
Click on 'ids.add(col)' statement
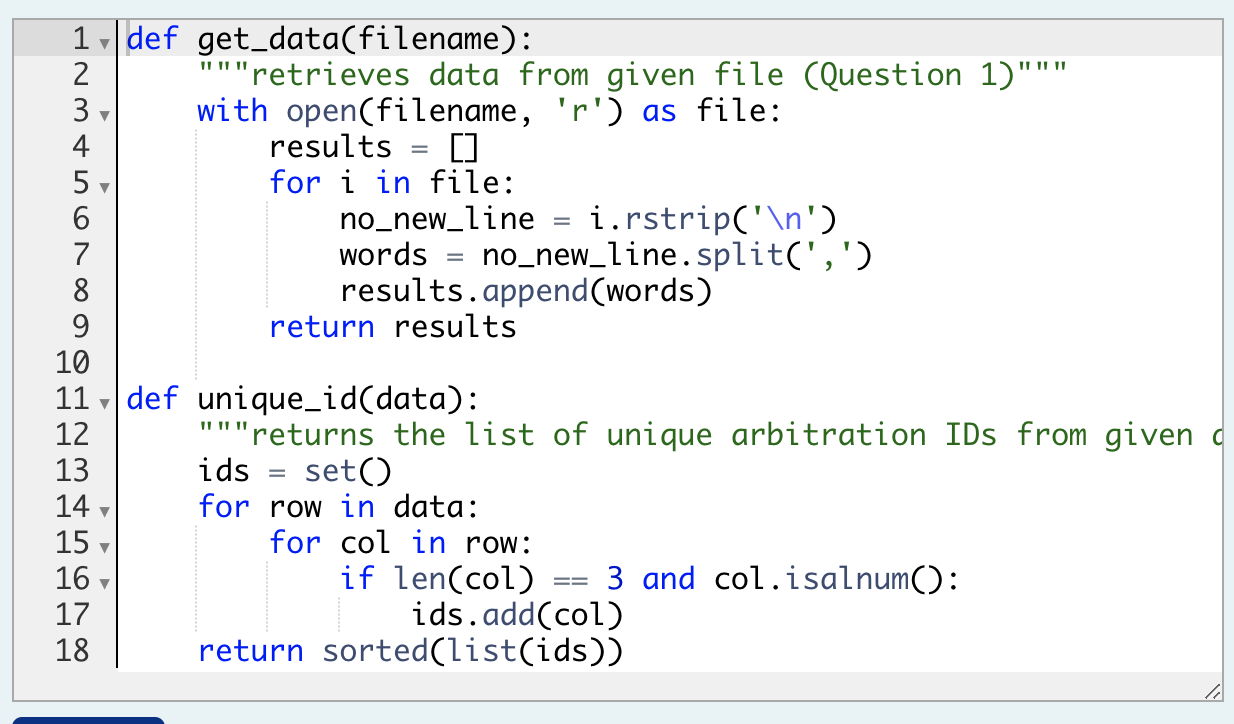pyautogui.click(x=516, y=615)
